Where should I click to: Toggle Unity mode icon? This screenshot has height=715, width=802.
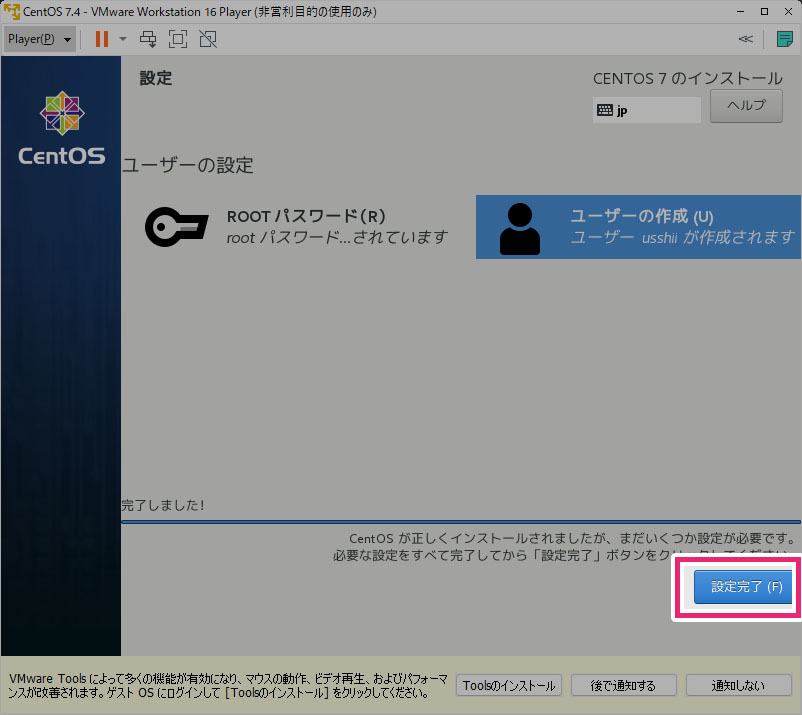(x=208, y=39)
